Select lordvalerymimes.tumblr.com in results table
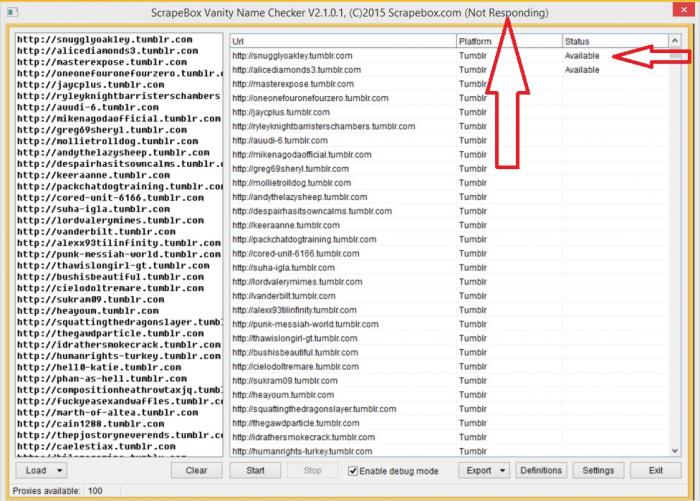The height and width of the screenshot is (501, 700). click(297, 282)
